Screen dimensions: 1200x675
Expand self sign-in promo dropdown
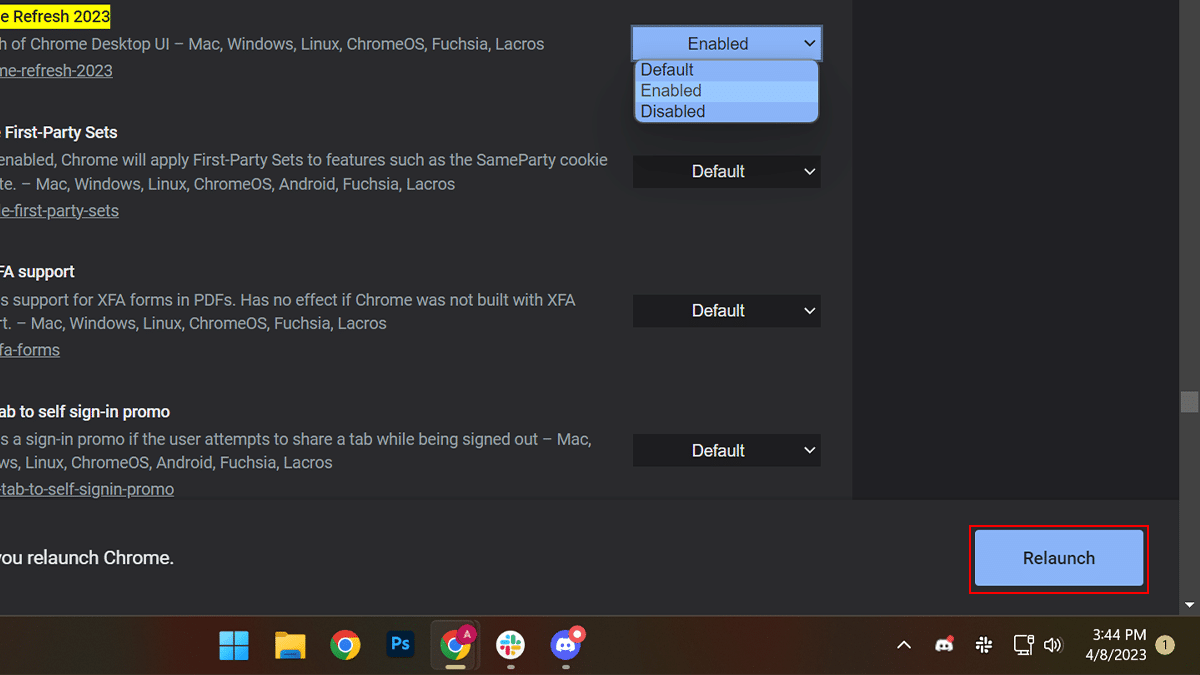pyautogui.click(x=726, y=451)
